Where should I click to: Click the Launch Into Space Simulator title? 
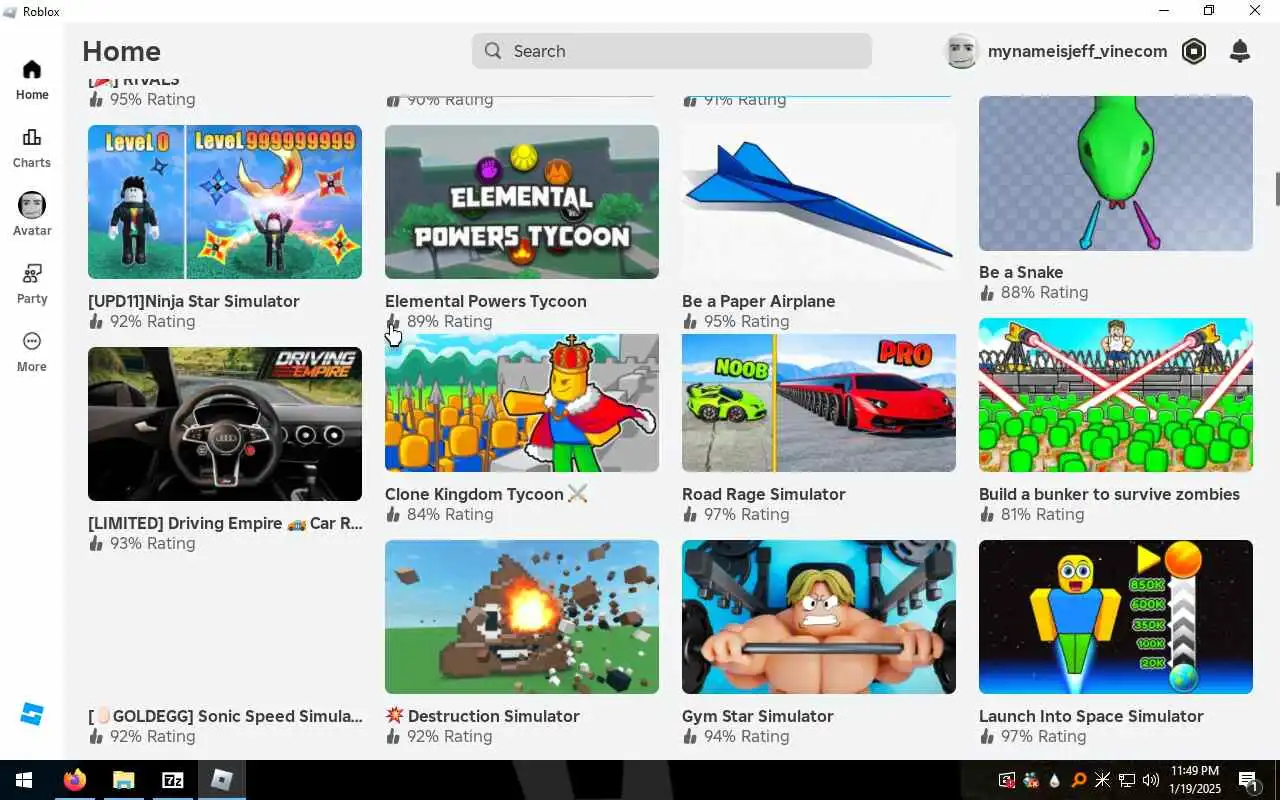coord(1091,716)
